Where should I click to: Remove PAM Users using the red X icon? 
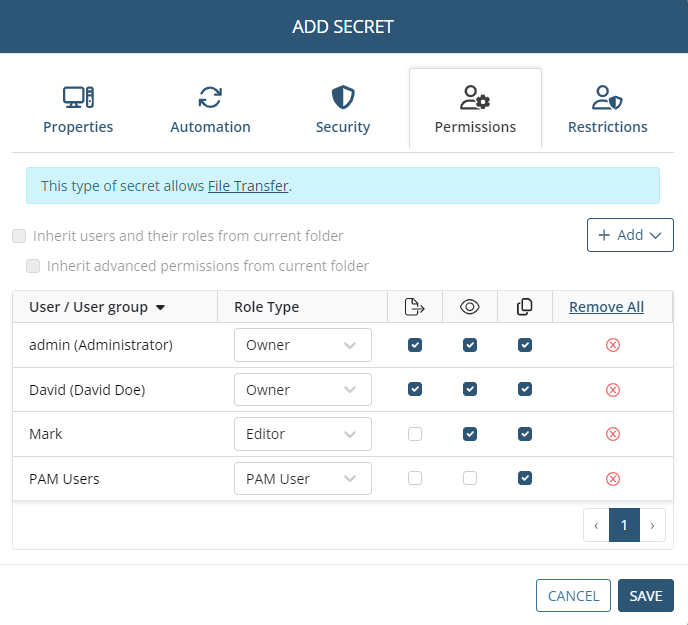coord(613,479)
